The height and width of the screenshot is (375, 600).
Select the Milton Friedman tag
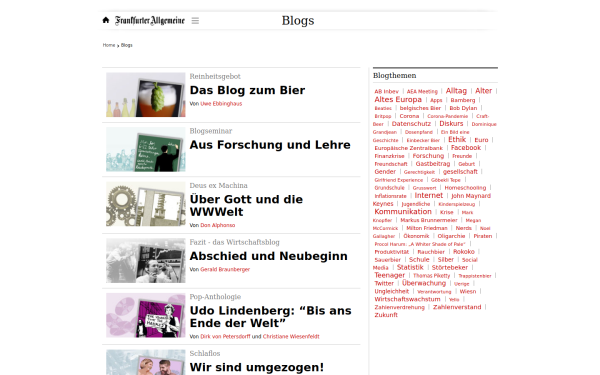(427, 228)
